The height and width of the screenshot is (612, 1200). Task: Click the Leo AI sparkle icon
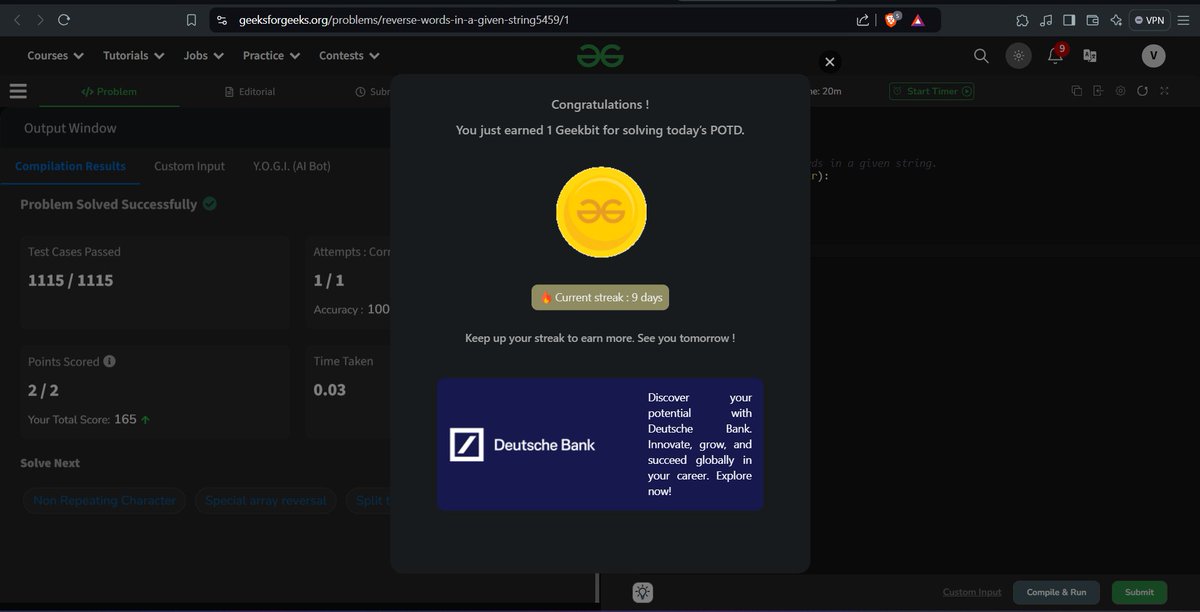pyautogui.click(x=1115, y=19)
